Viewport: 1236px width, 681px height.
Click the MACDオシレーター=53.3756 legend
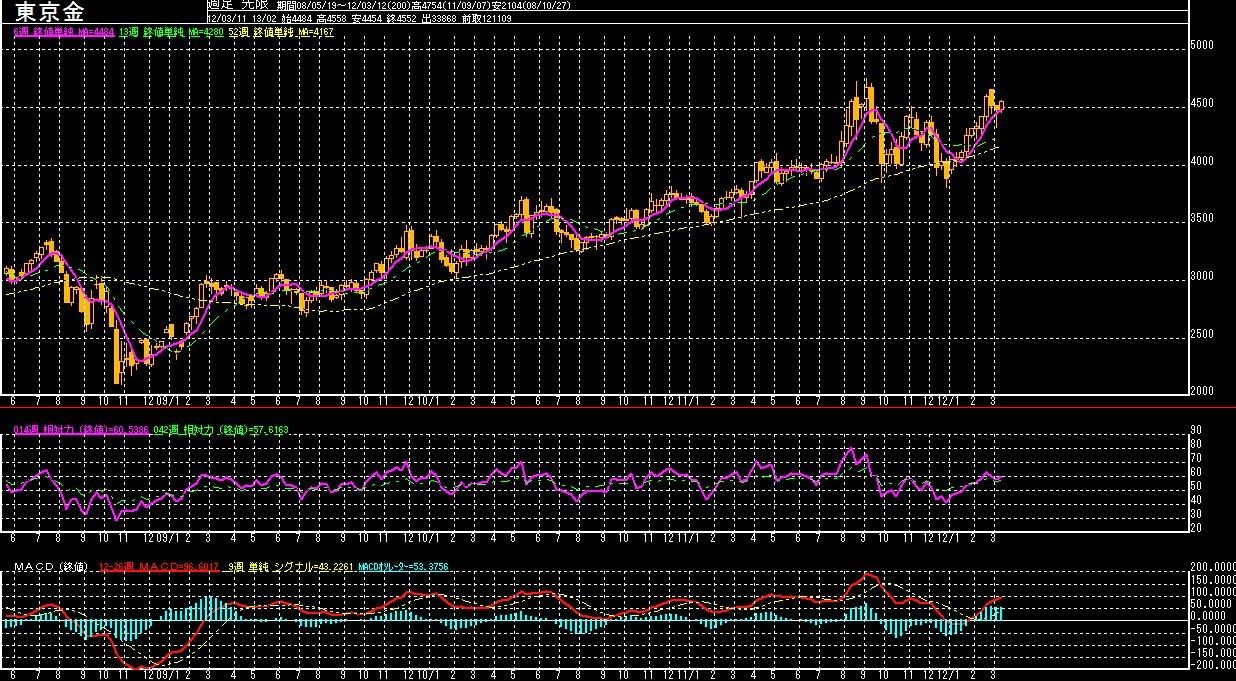pyautogui.click(x=403, y=567)
